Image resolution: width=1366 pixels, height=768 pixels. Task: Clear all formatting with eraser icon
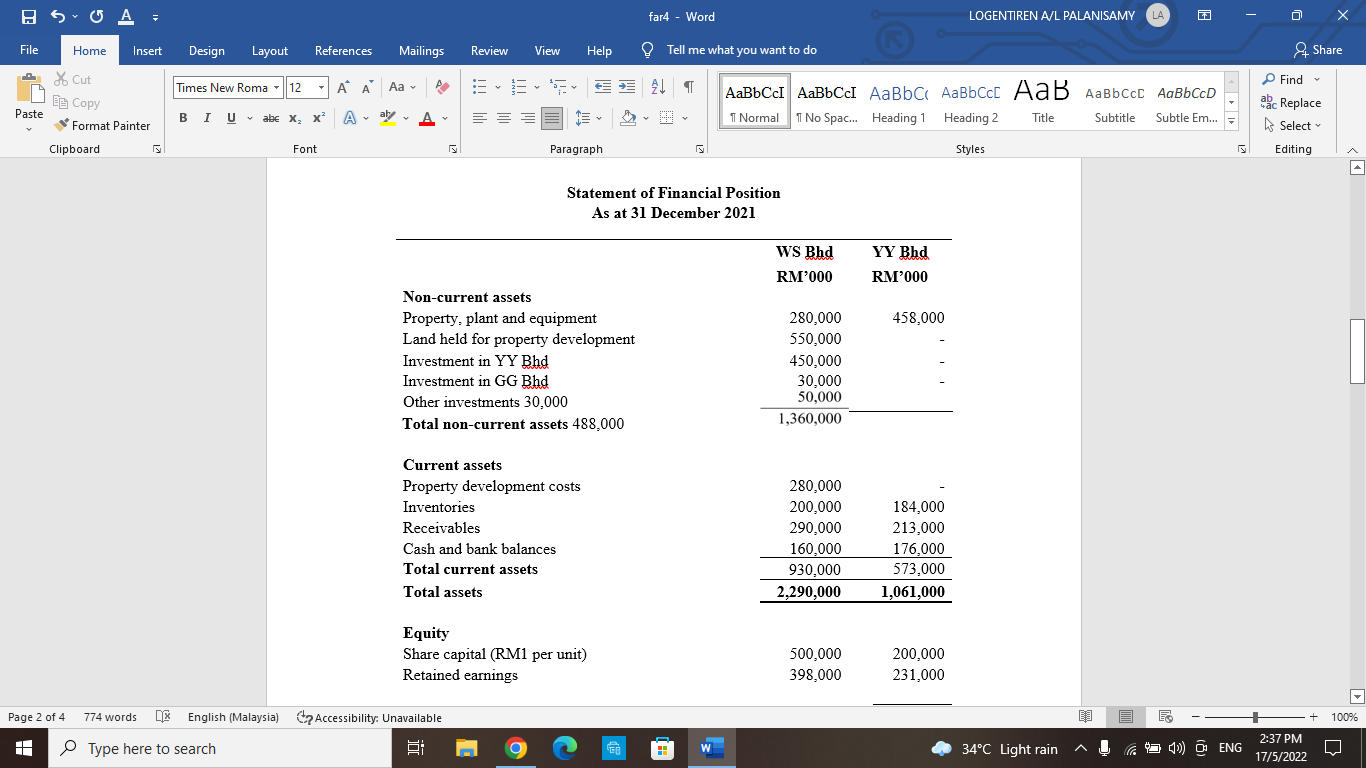coord(443,88)
